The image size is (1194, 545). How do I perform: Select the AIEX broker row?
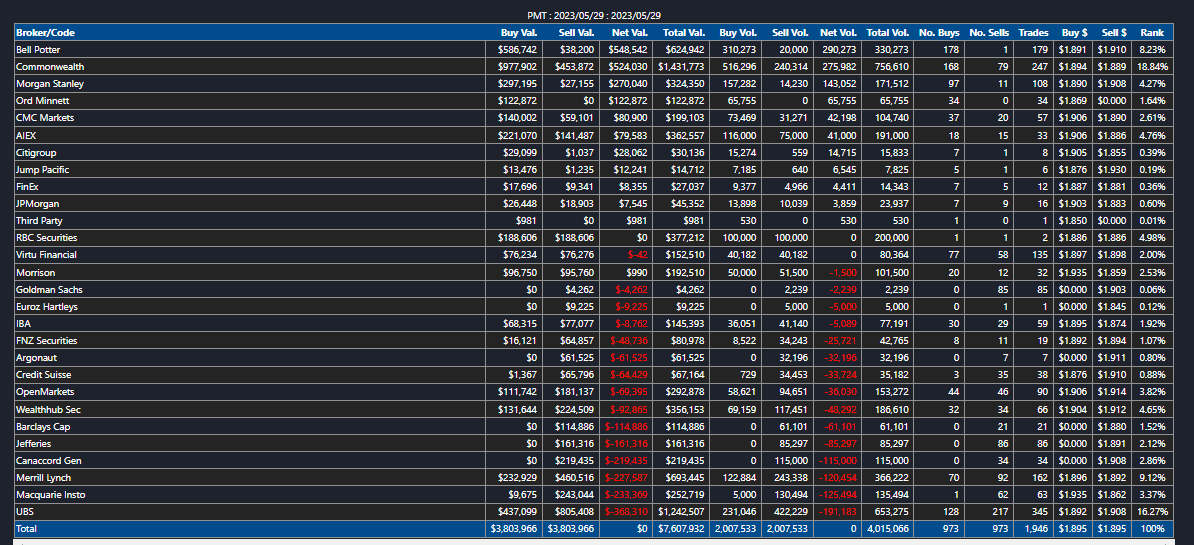(x=596, y=135)
